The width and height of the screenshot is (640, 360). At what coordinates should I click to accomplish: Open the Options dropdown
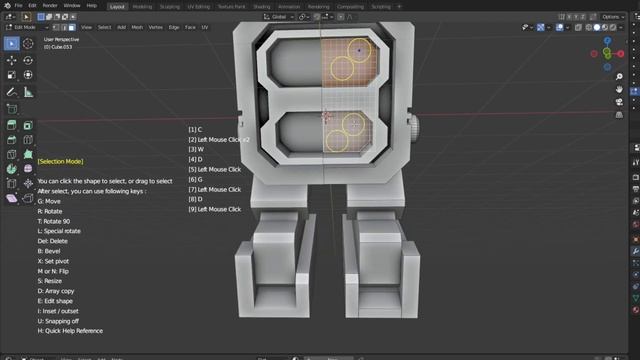point(613,17)
